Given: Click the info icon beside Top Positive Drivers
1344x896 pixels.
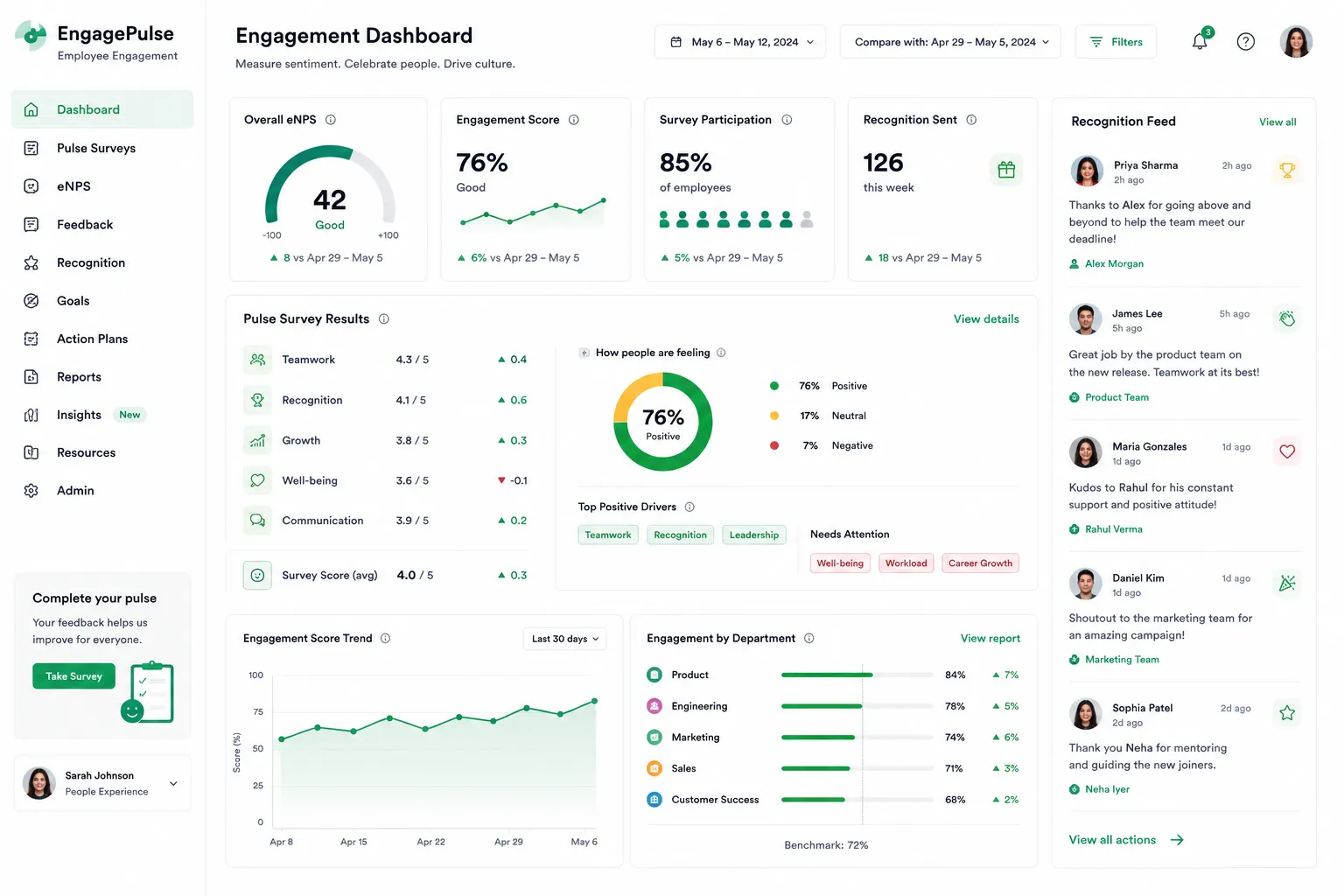Looking at the screenshot, I should tap(689, 507).
